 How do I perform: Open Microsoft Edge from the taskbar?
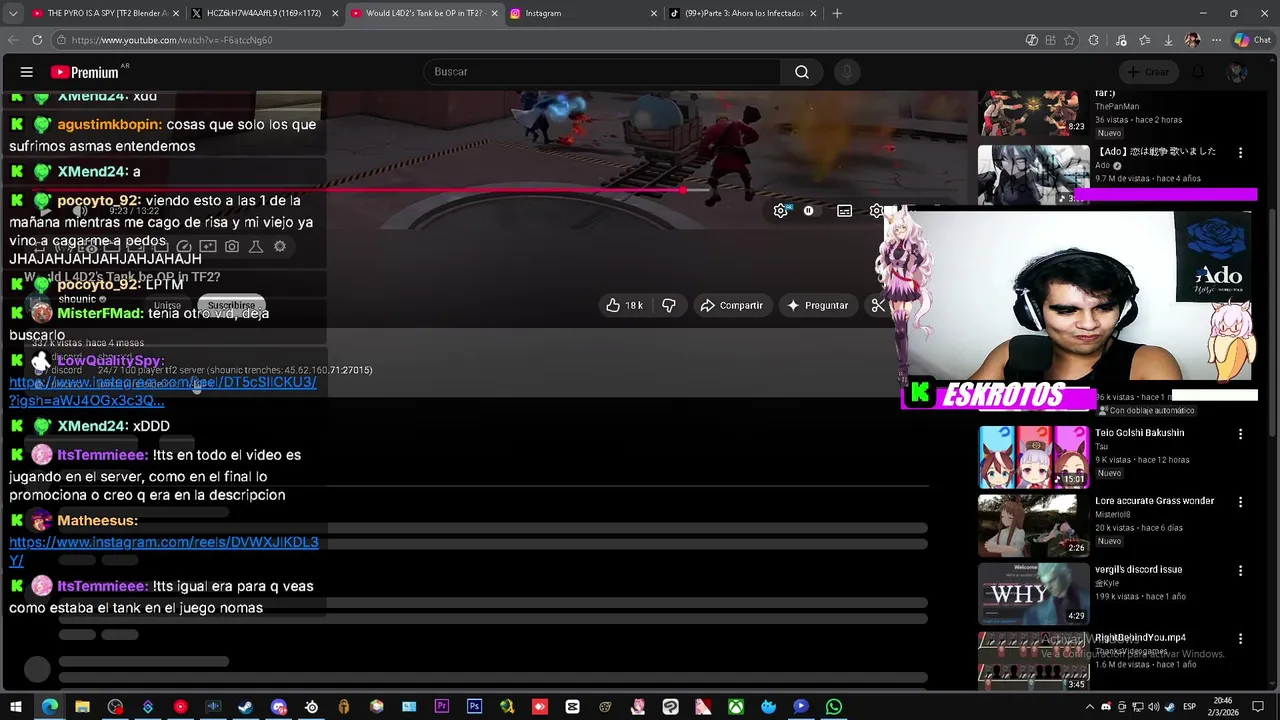[x=49, y=707]
